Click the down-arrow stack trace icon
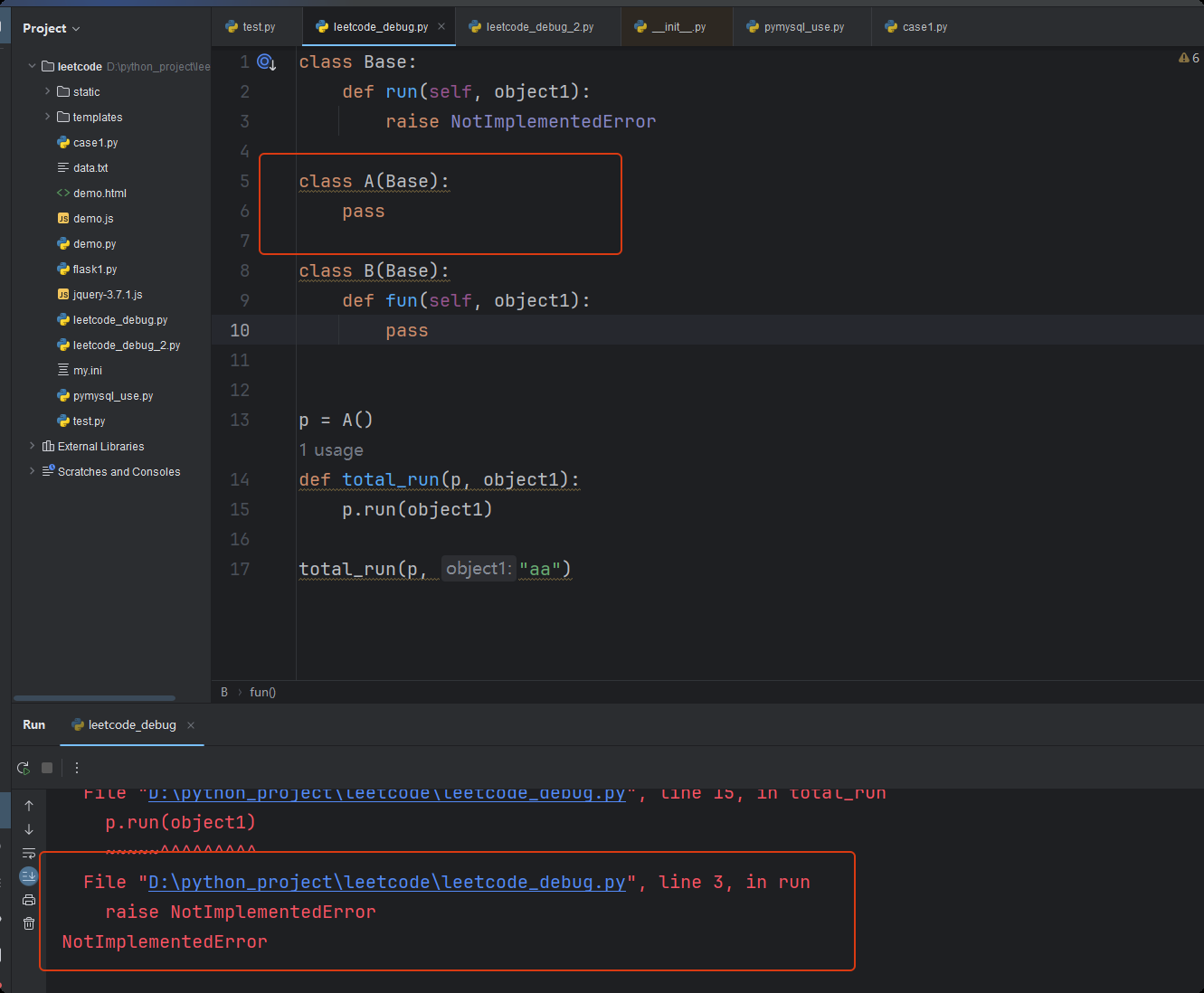This screenshot has width=1204, height=993. pyautogui.click(x=29, y=829)
